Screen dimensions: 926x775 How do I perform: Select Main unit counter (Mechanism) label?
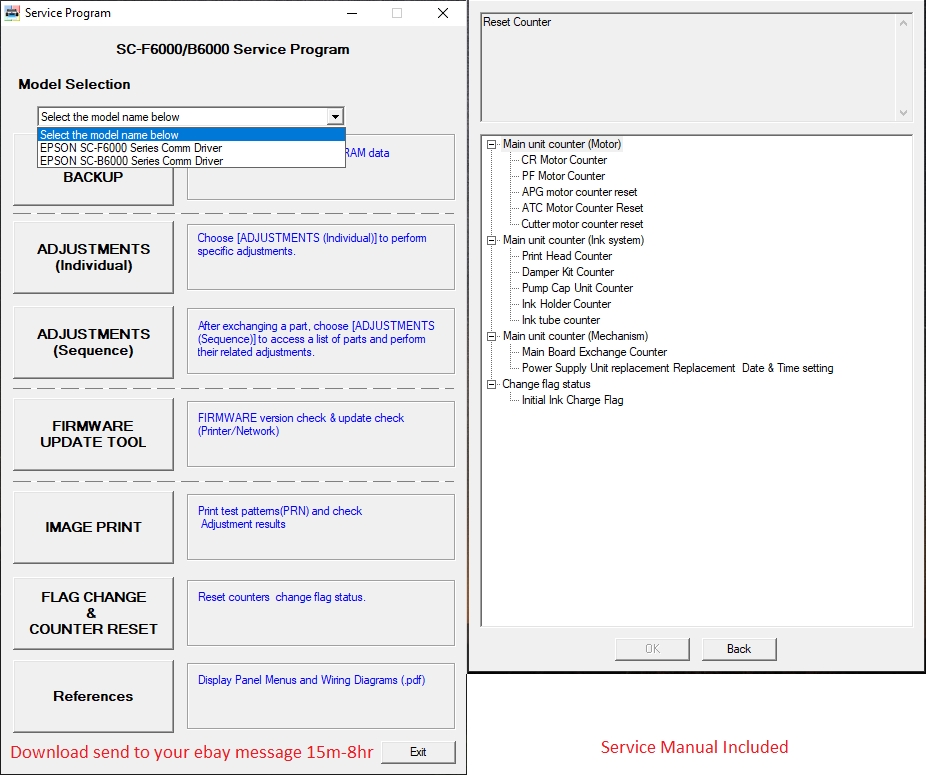[575, 336]
